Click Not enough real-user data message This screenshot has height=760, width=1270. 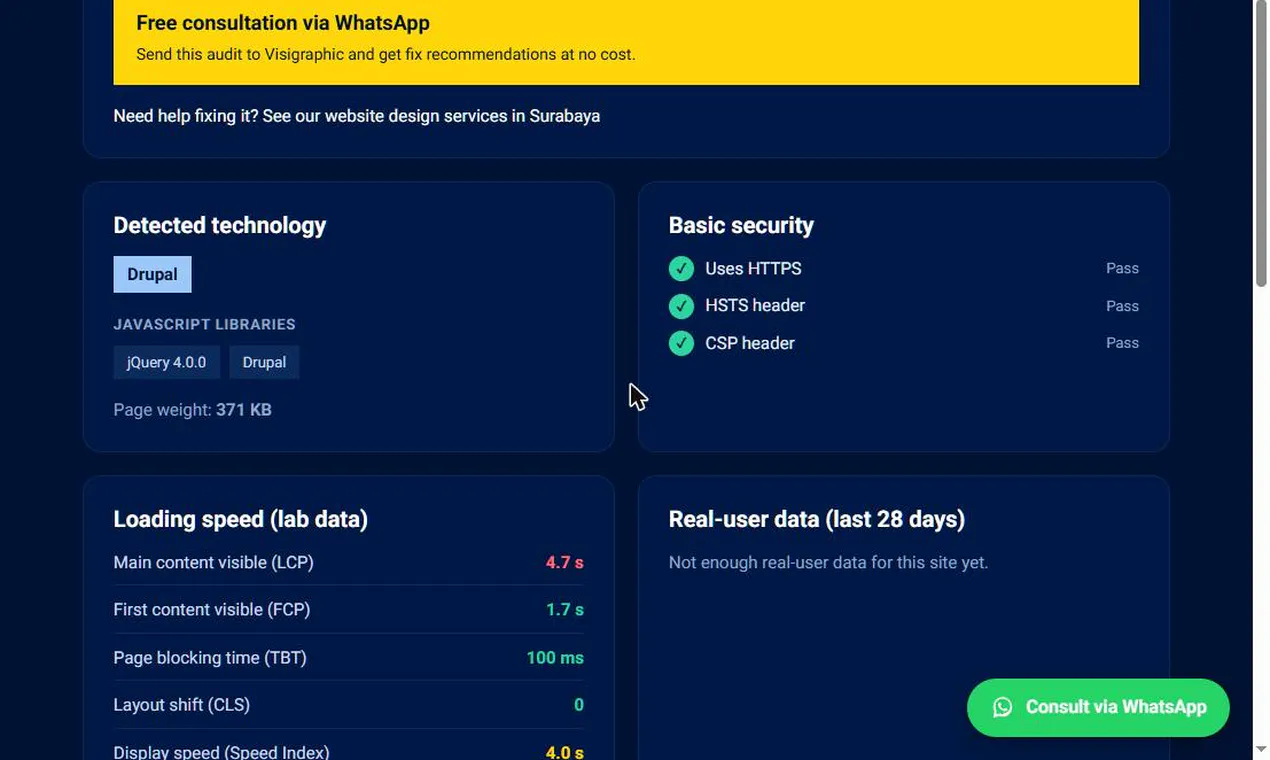(x=828, y=562)
